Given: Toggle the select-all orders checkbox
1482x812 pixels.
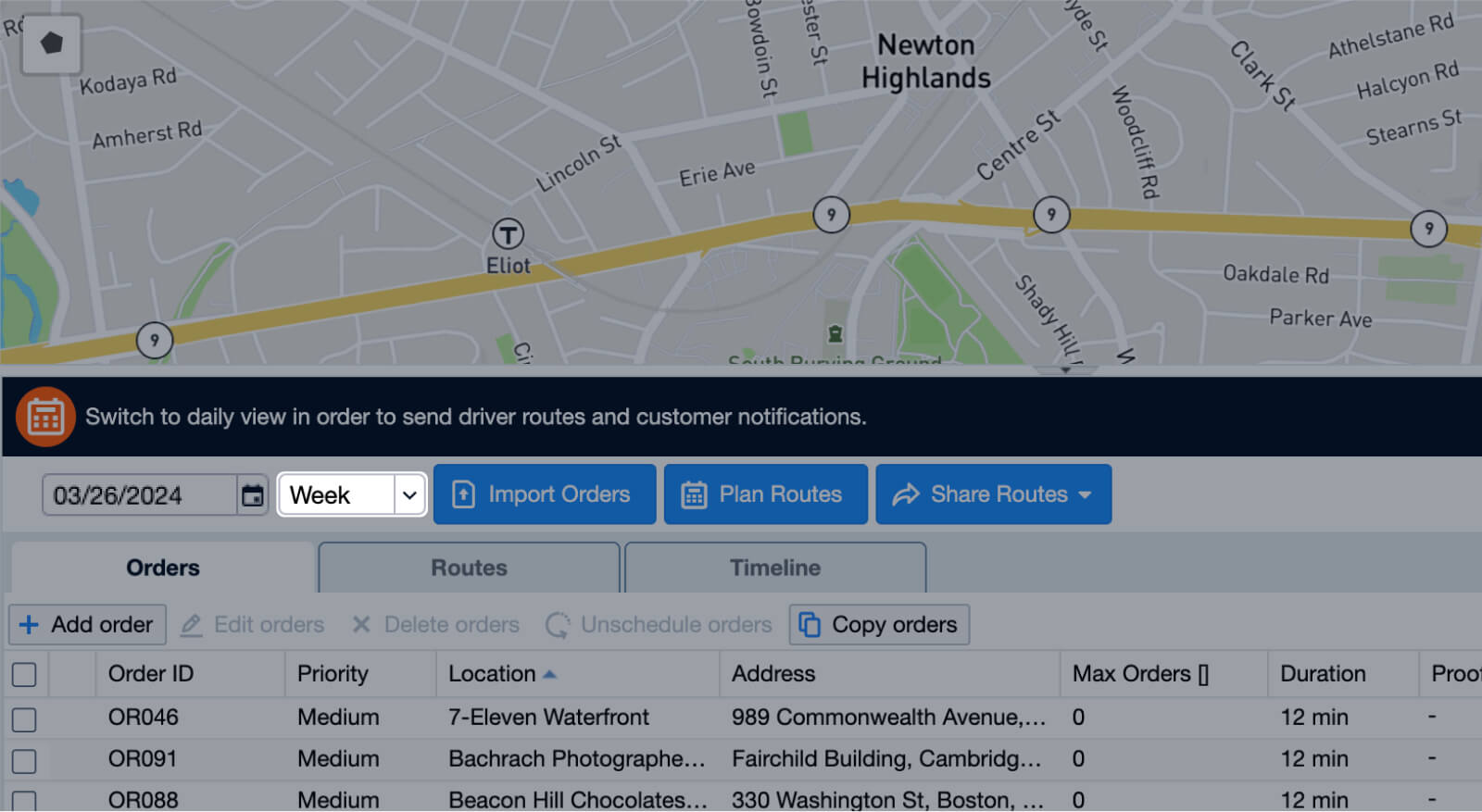Looking at the screenshot, I should [x=24, y=674].
